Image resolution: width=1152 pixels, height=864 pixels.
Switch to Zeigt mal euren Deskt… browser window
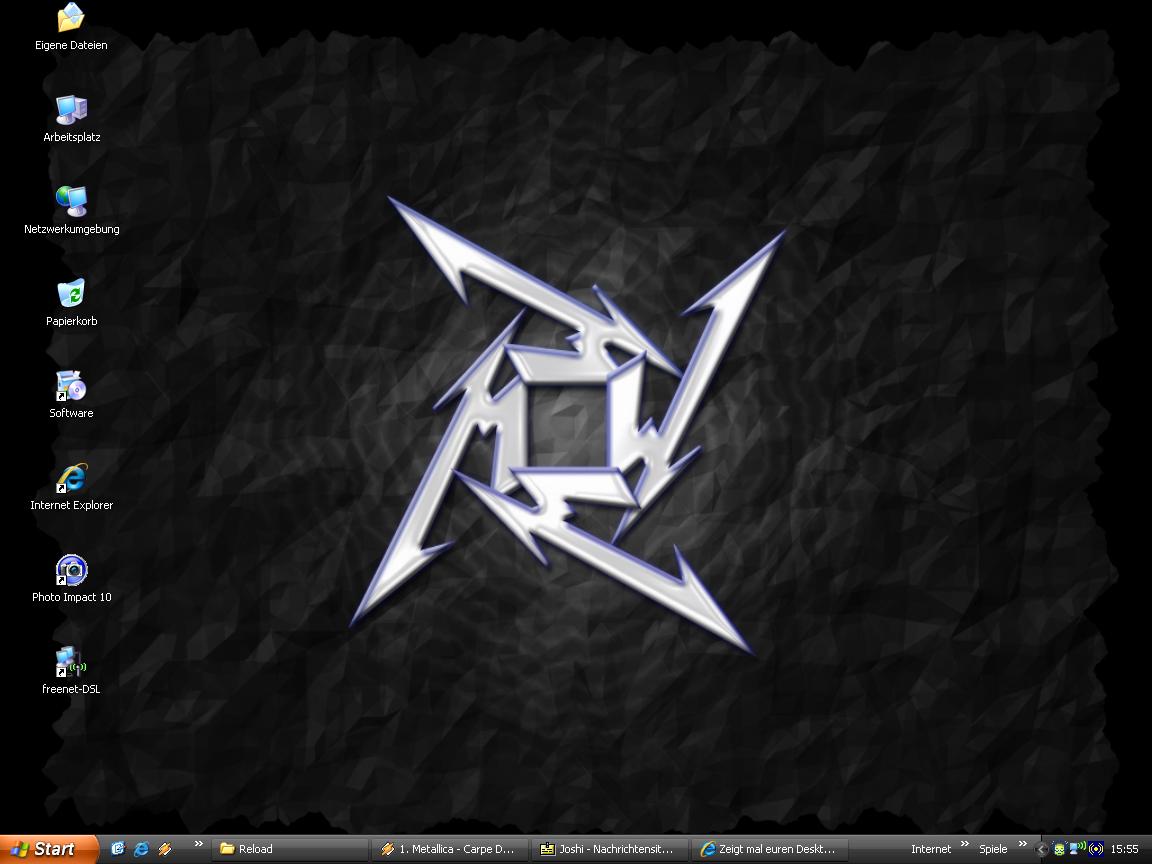coord(769,849)
